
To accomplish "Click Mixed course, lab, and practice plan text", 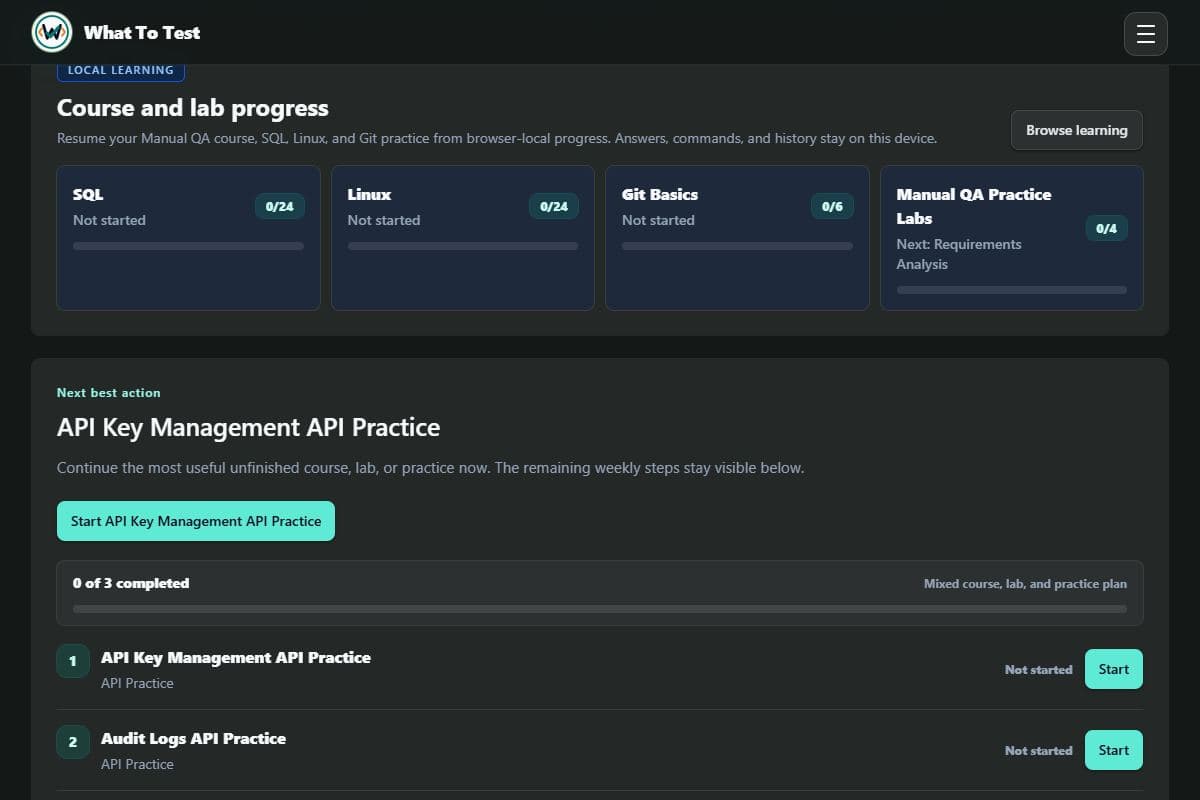I will click(1025, 584).
